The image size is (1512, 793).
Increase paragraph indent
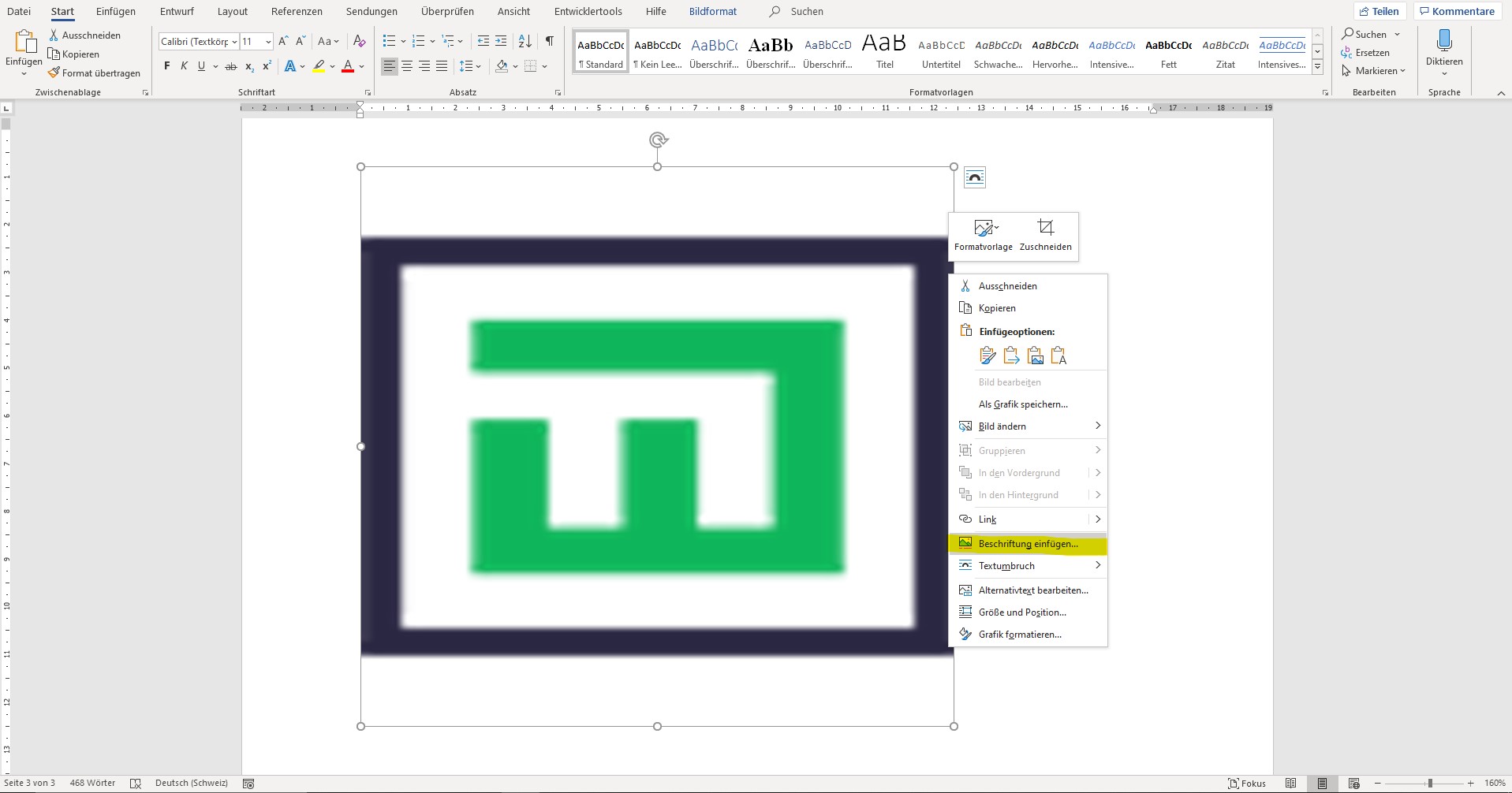[501, 41]
